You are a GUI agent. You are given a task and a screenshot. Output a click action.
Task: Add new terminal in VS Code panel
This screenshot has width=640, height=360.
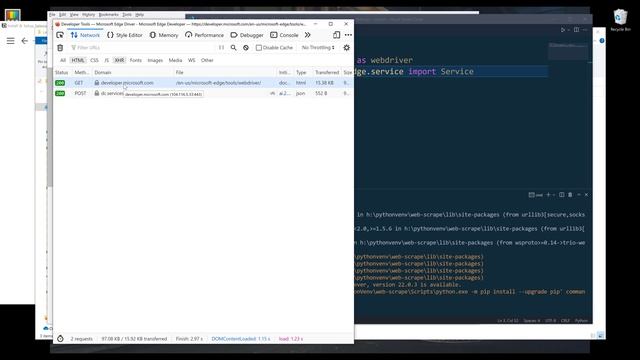click(x=548, y=195)
